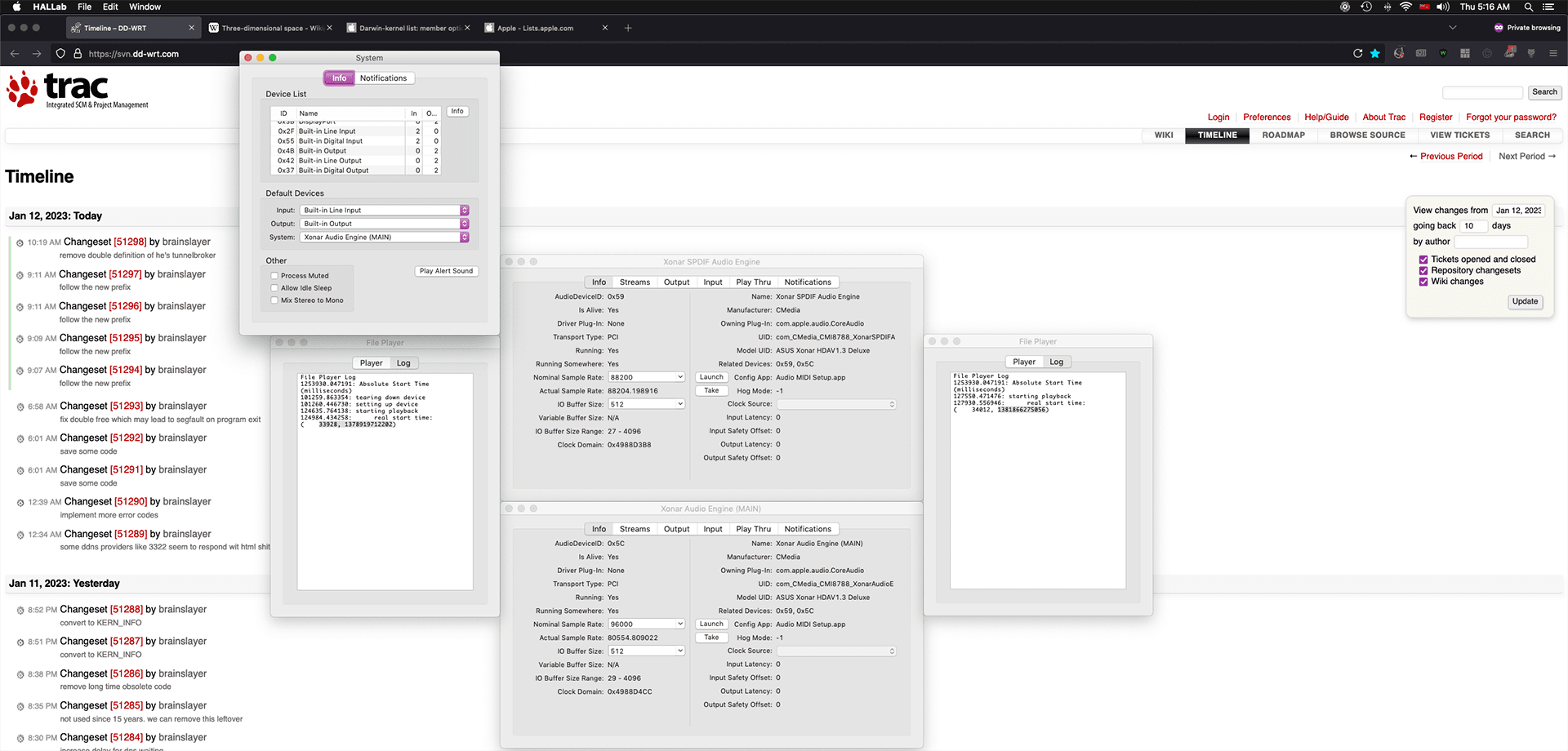Click the volume icon in menu bar

tap(1443, 7)
